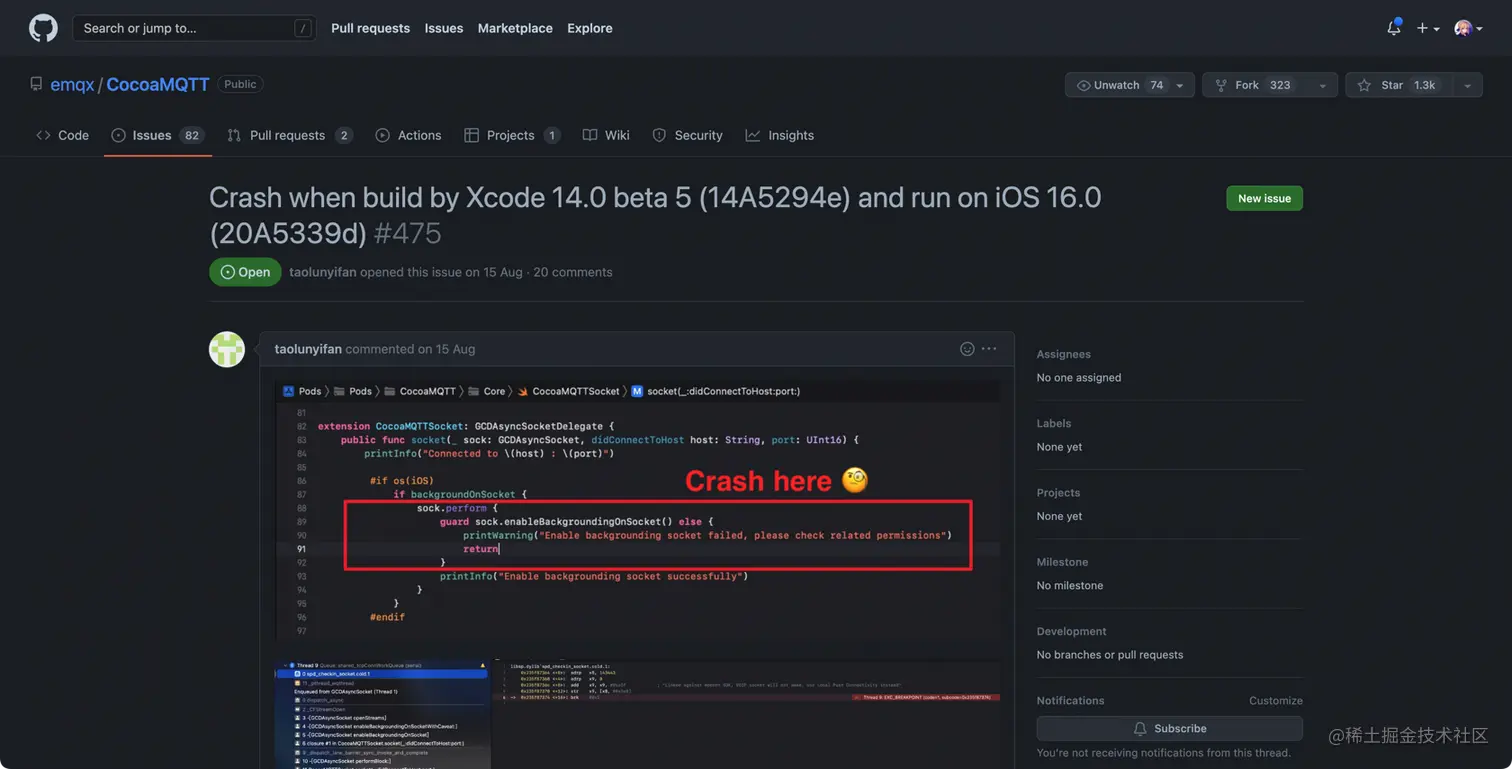1512x769 pixels.
Task: Click the star count 1.3k
Action: point(1424,85)
